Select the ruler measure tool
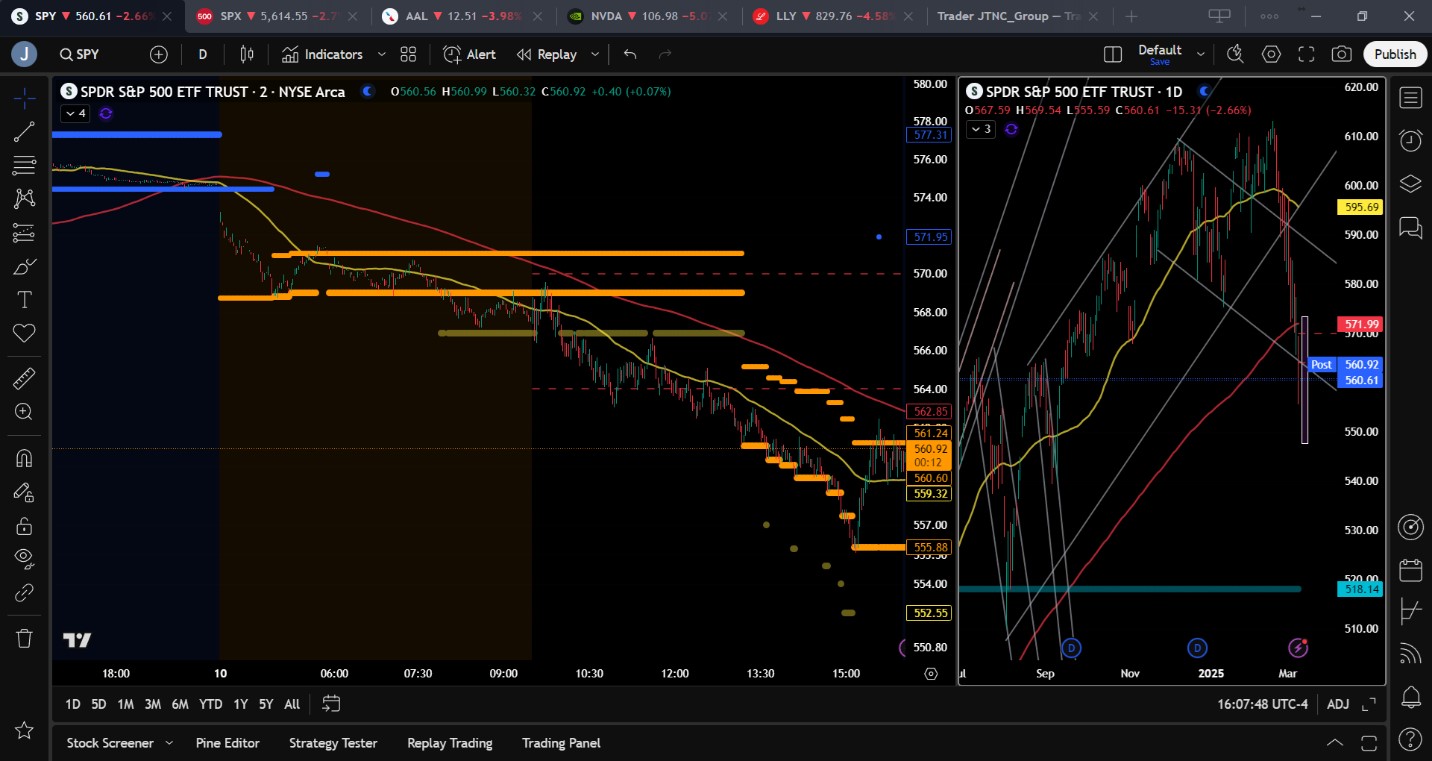Image resolution: width=1432 pixels, height=761 pixels. [25, 378]
